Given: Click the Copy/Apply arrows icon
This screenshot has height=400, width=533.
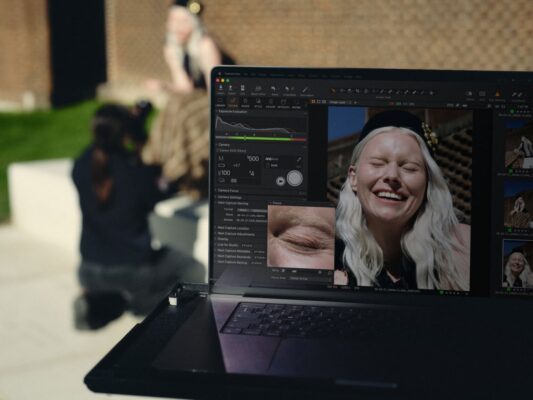Looking at the screenshot, I should click(x=518, y=95).
